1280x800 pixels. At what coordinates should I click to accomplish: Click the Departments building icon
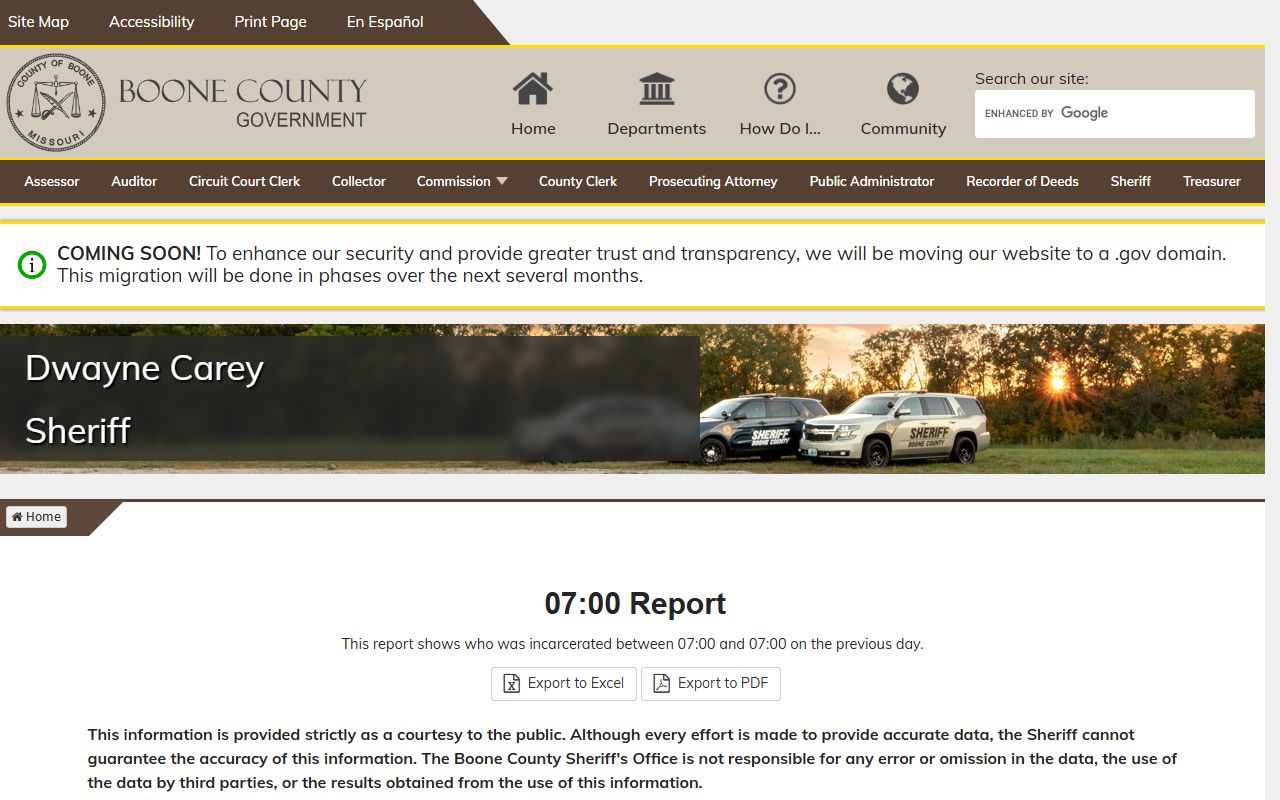[657, 89]
